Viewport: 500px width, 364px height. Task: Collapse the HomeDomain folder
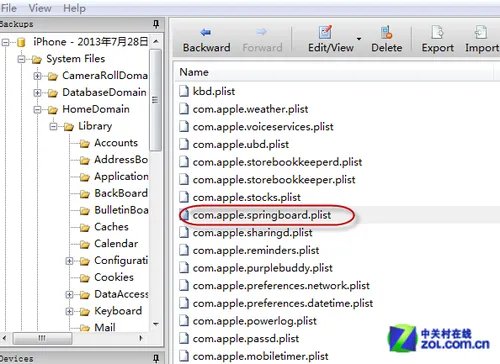point(37,109)
